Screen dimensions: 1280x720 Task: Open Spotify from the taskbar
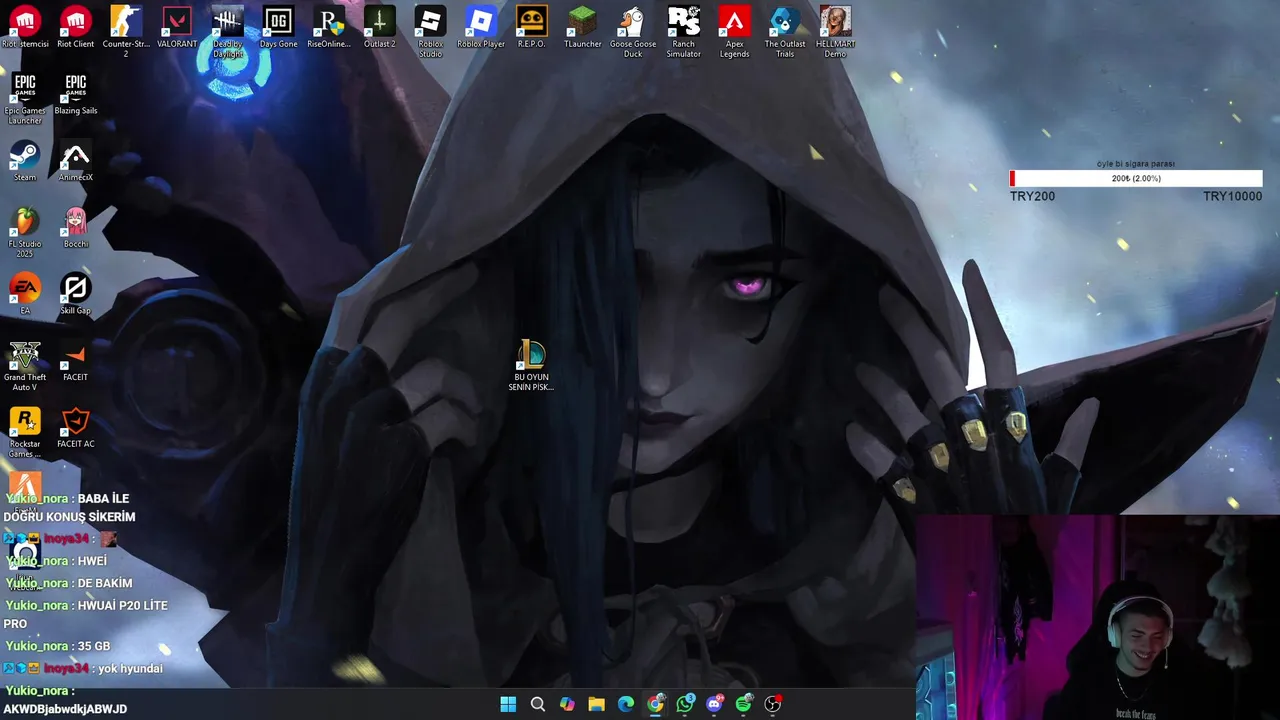(743, 704)
